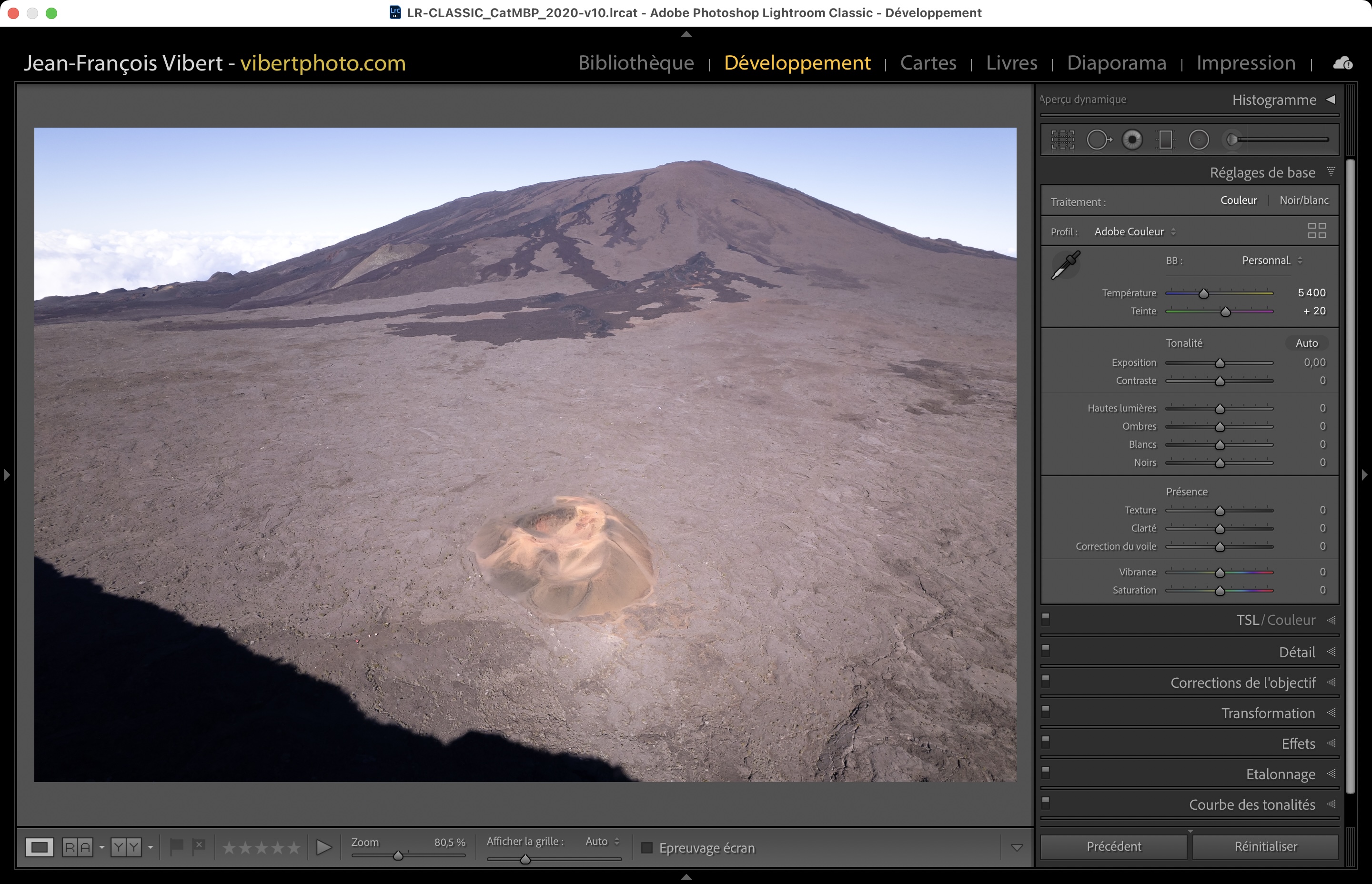Open the Adobe Couleur profile dropdown
Screen dimensions: 1372x884
point(1134,232)
